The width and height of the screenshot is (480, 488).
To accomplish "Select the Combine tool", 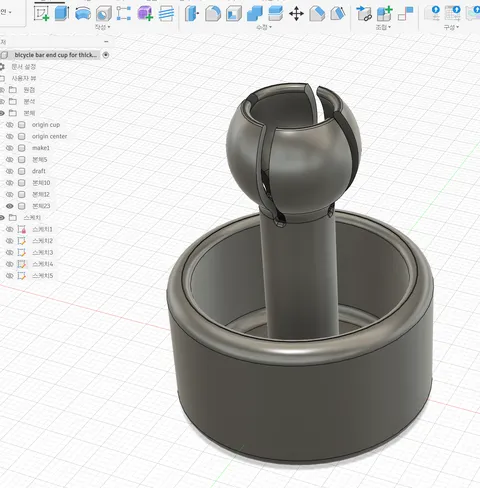I will (x=255, y=14).
